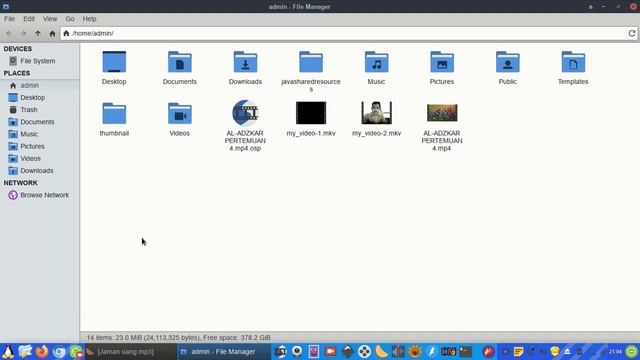Launch Chromium browser from the taskbar
This screenshot has height=360, width=640.
59,351
